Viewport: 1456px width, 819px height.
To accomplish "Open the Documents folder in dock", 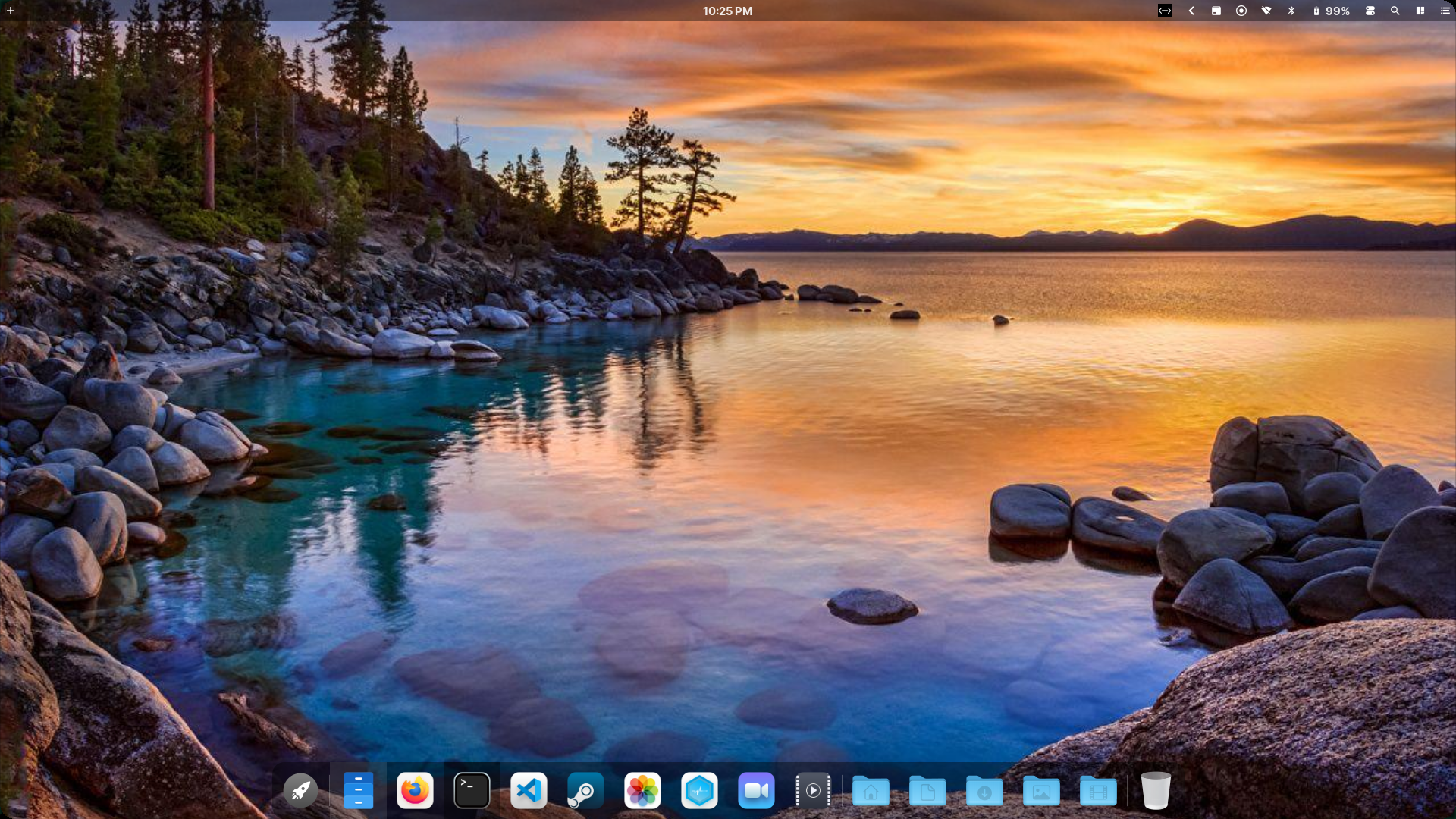I will coord(927,791).
